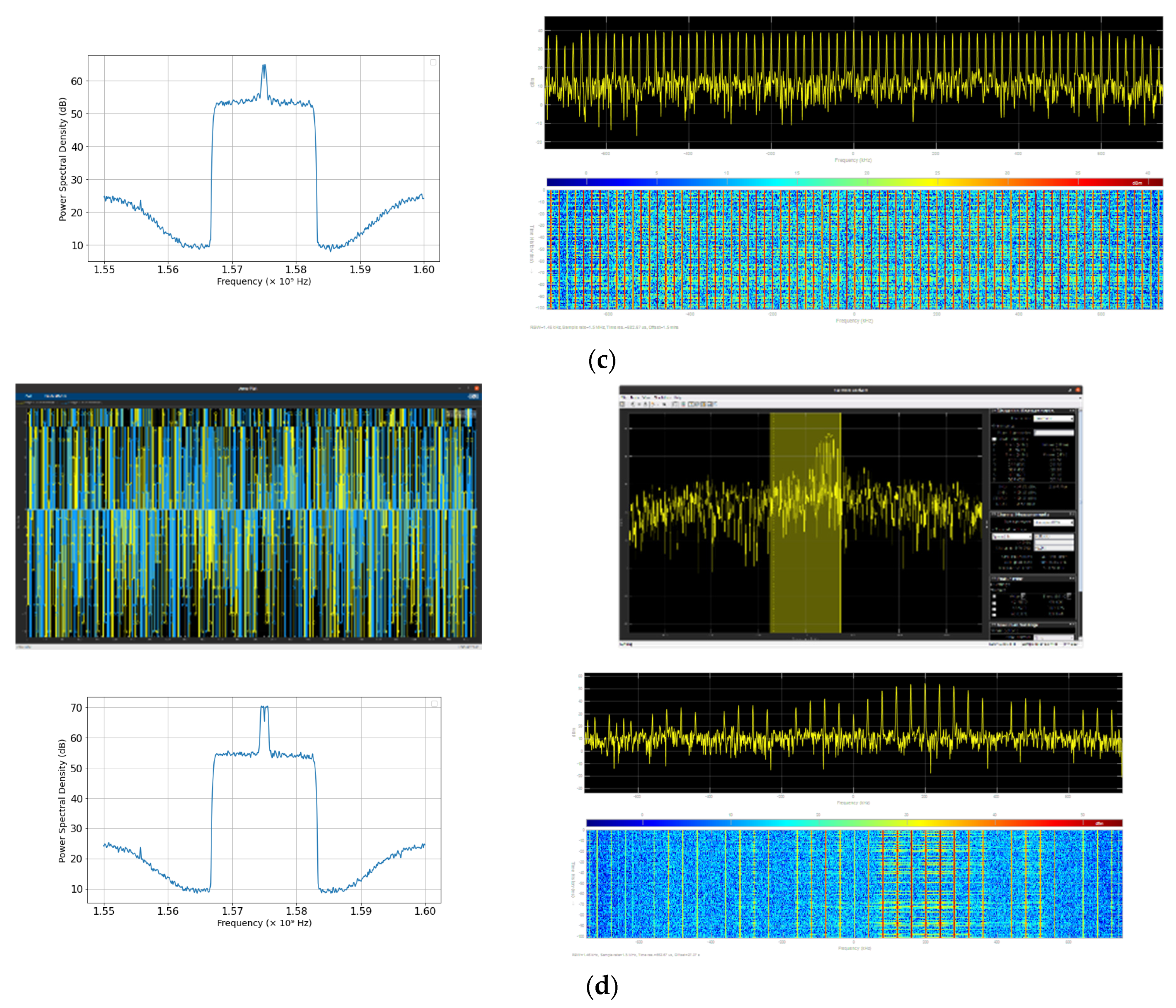Image resolution: width=1176 pixels, height=1008 pixels.
Task: Open Channel Measurements type dropdown
Action: [x=1053, y=522]
